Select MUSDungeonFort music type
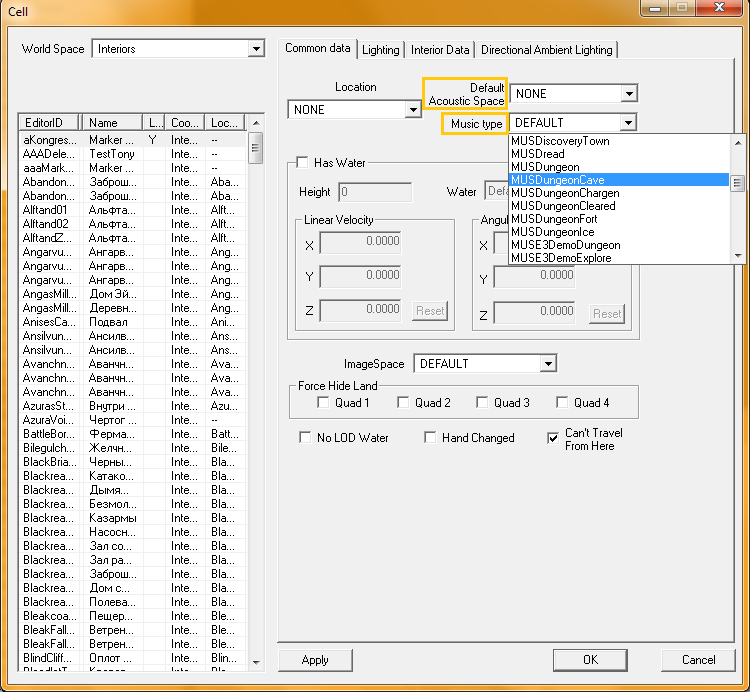 point(619,219)
